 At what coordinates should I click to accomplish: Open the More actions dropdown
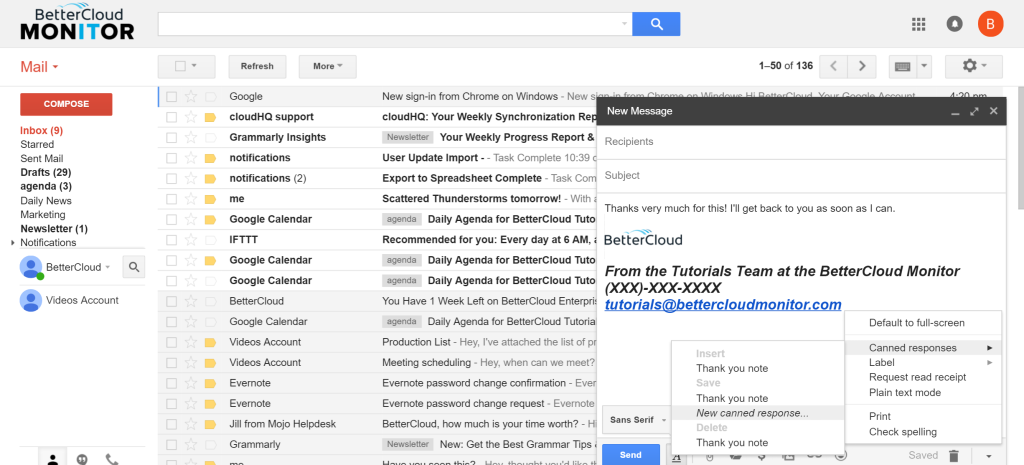coord(327,66)
